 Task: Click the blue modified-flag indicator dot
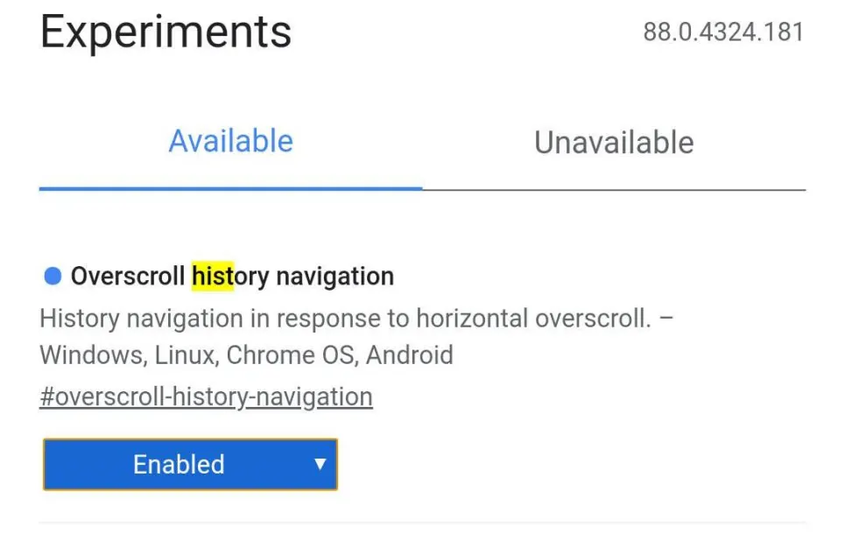click(x=53, y=276)
